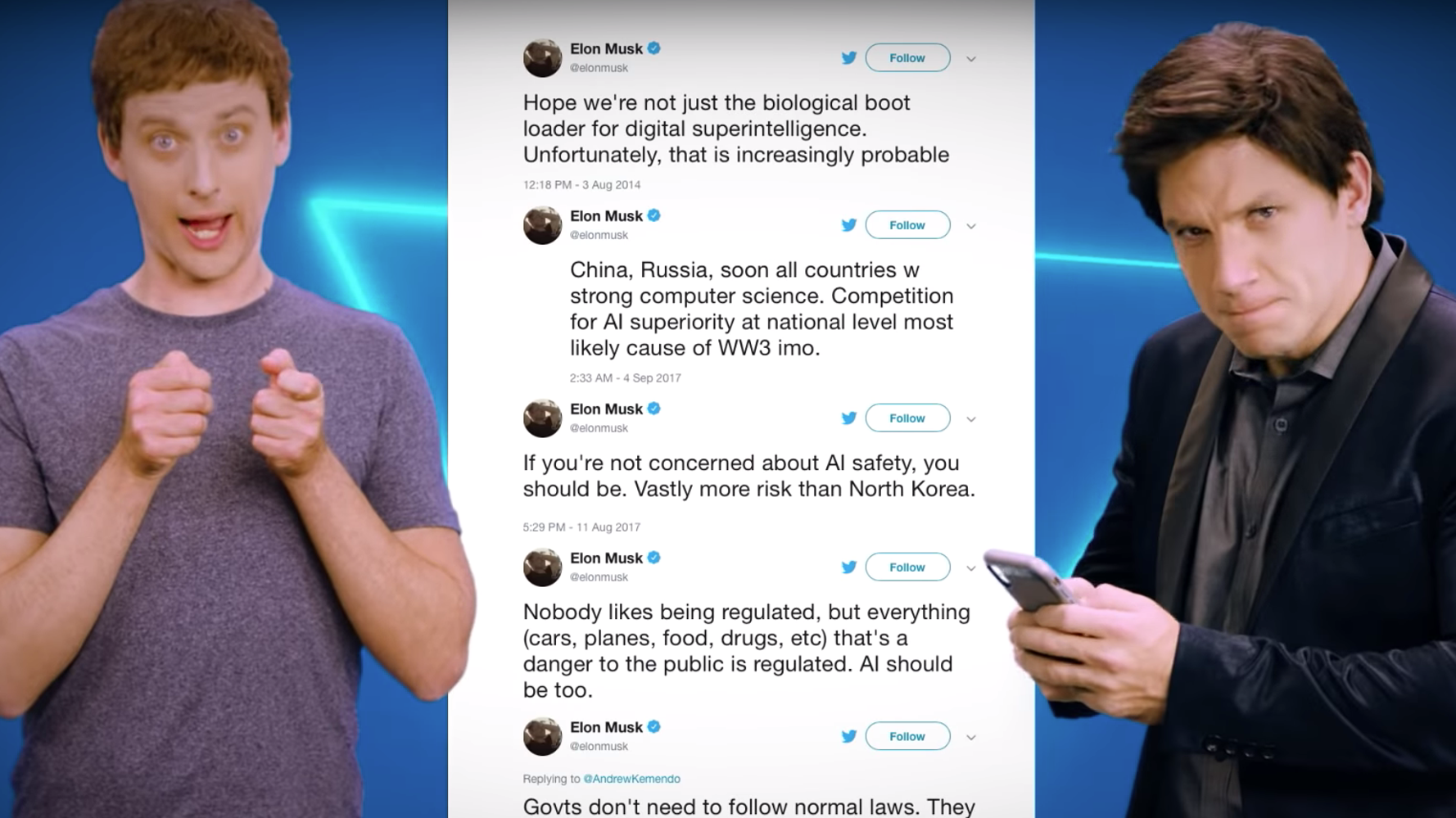Image resolution: width=1456 pixels, height=818 pixels.
Task: Open the @AndrewKemendo reply link
Action: [631, 779]
